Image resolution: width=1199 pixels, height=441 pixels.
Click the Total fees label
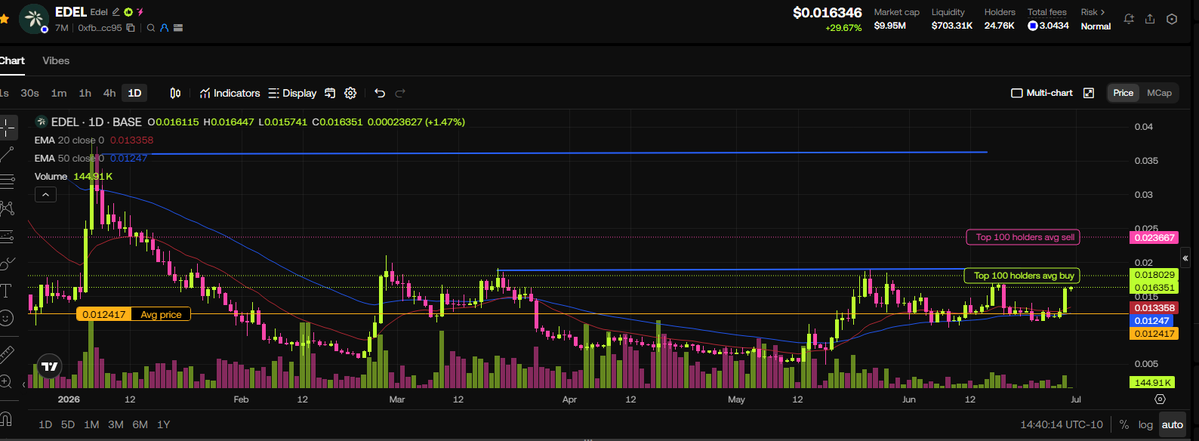click(1047, 12)
